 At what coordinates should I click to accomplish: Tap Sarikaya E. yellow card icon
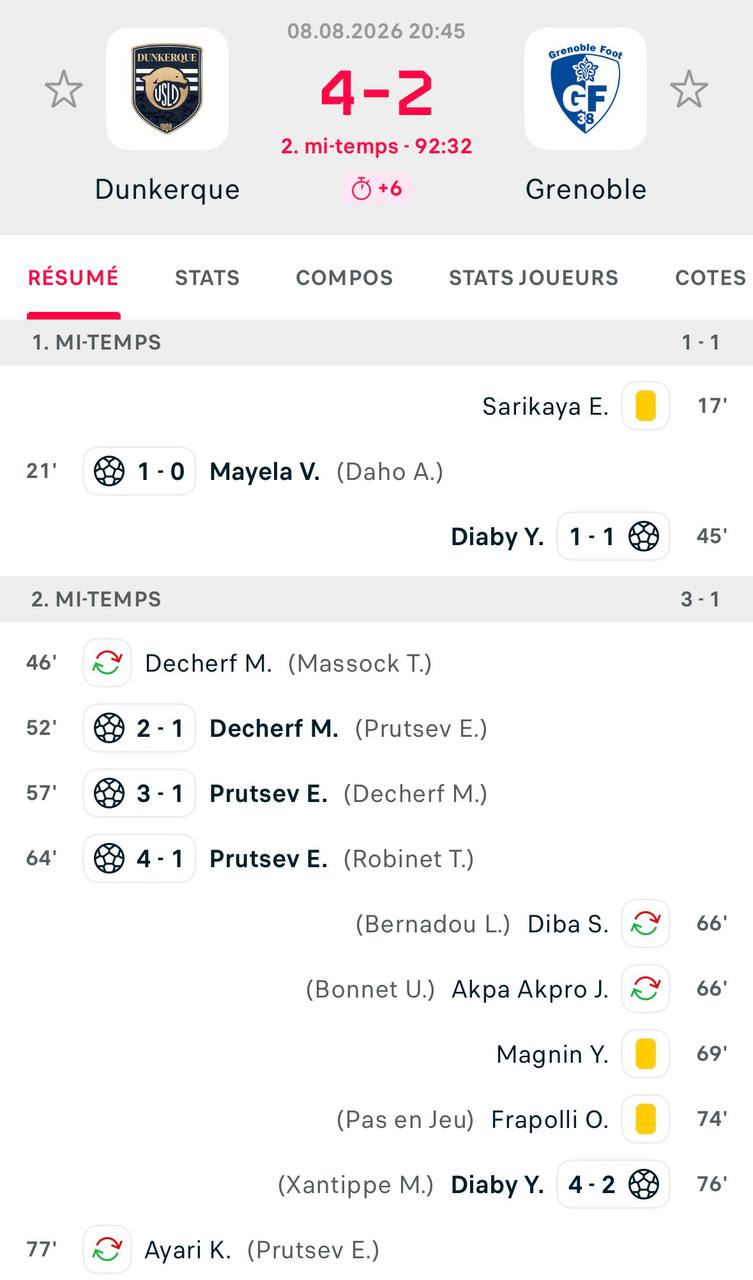646,406
